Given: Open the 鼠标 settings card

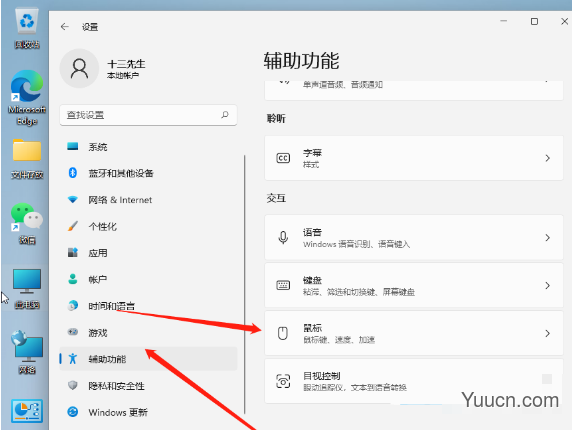Looking at the screenshot, I should pos(414,333).
